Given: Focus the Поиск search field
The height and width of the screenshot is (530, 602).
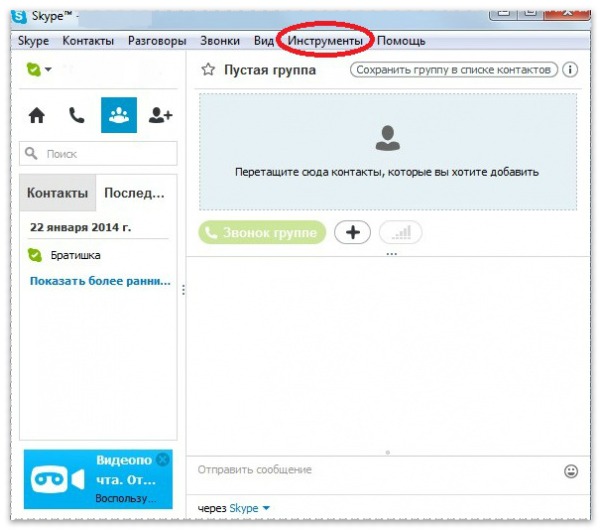Looking at the screenshot, I should (x=98, y=154).
